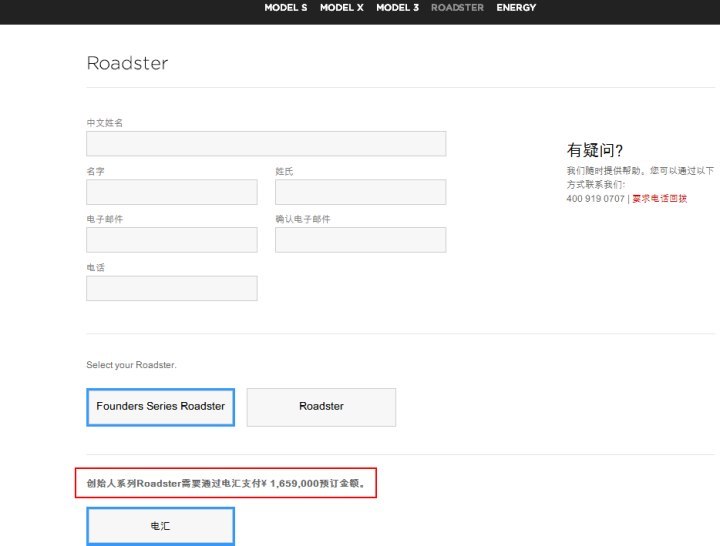Focus the 电话 input field

pyautogui.click(x=172, y=288)
